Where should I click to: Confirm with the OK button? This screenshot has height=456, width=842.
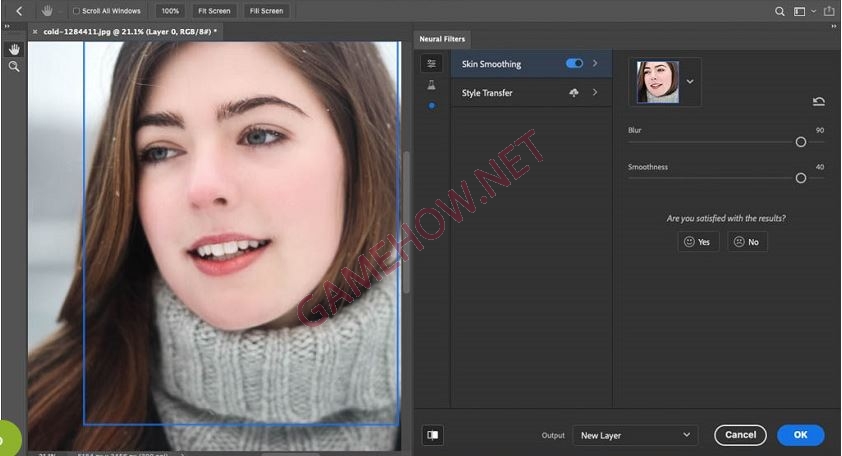point(801,435)
